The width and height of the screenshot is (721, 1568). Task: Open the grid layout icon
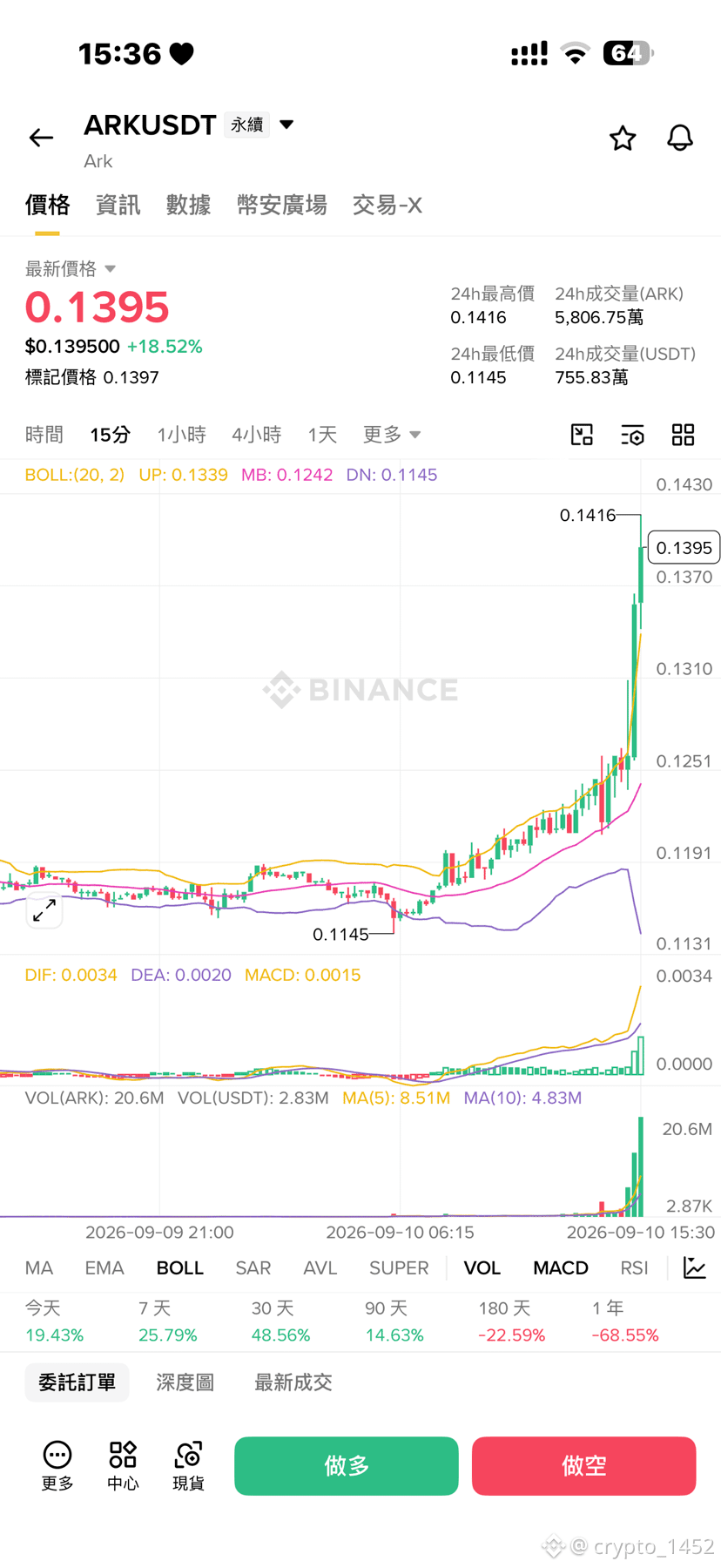[x=684, y=435]
